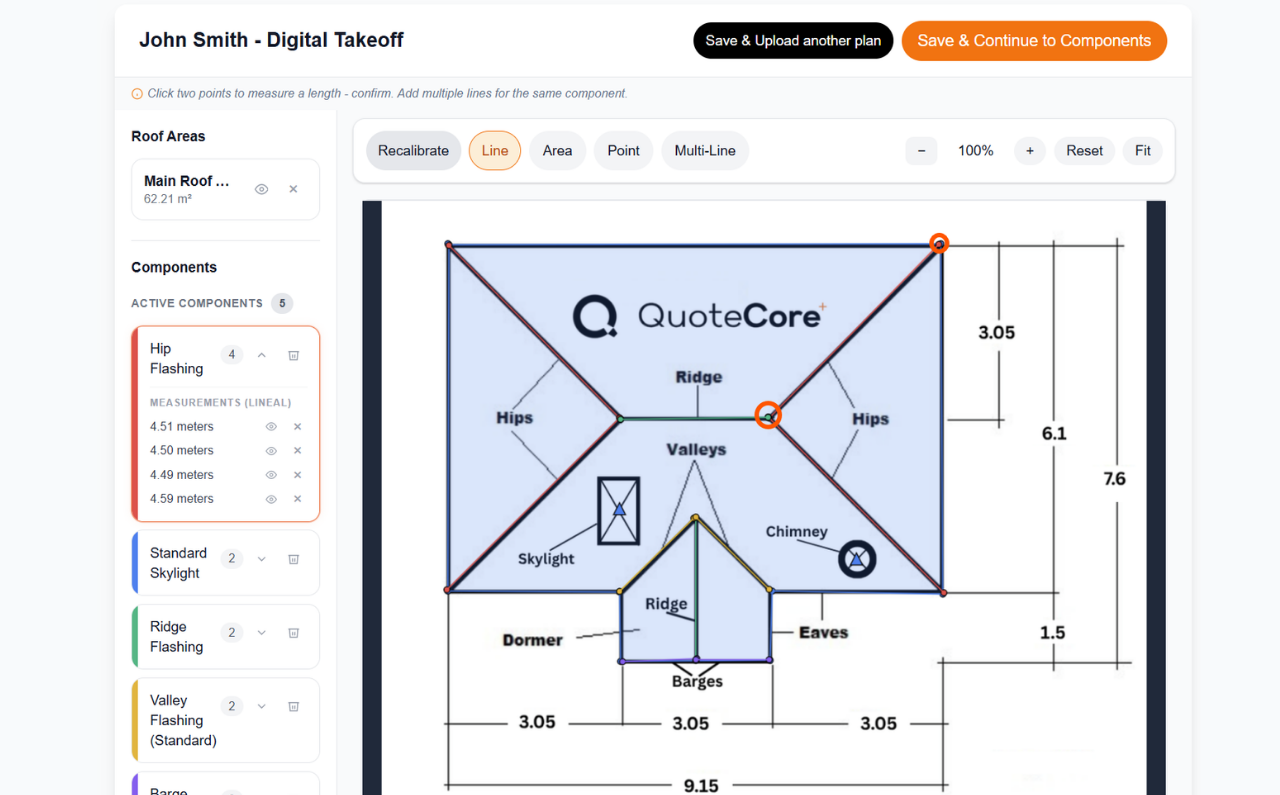Remove the 4.49 meters measurement

tap(297, 475)
